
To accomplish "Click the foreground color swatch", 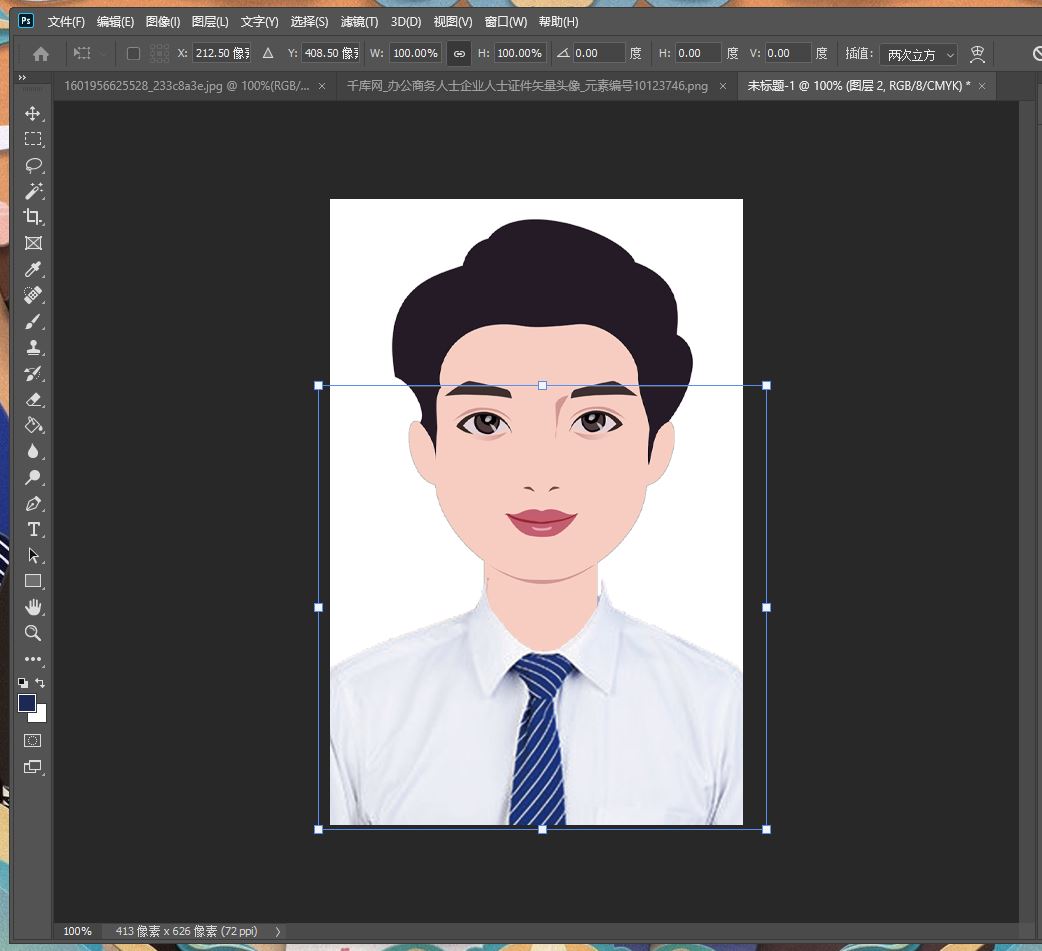I will coord(27,703).
